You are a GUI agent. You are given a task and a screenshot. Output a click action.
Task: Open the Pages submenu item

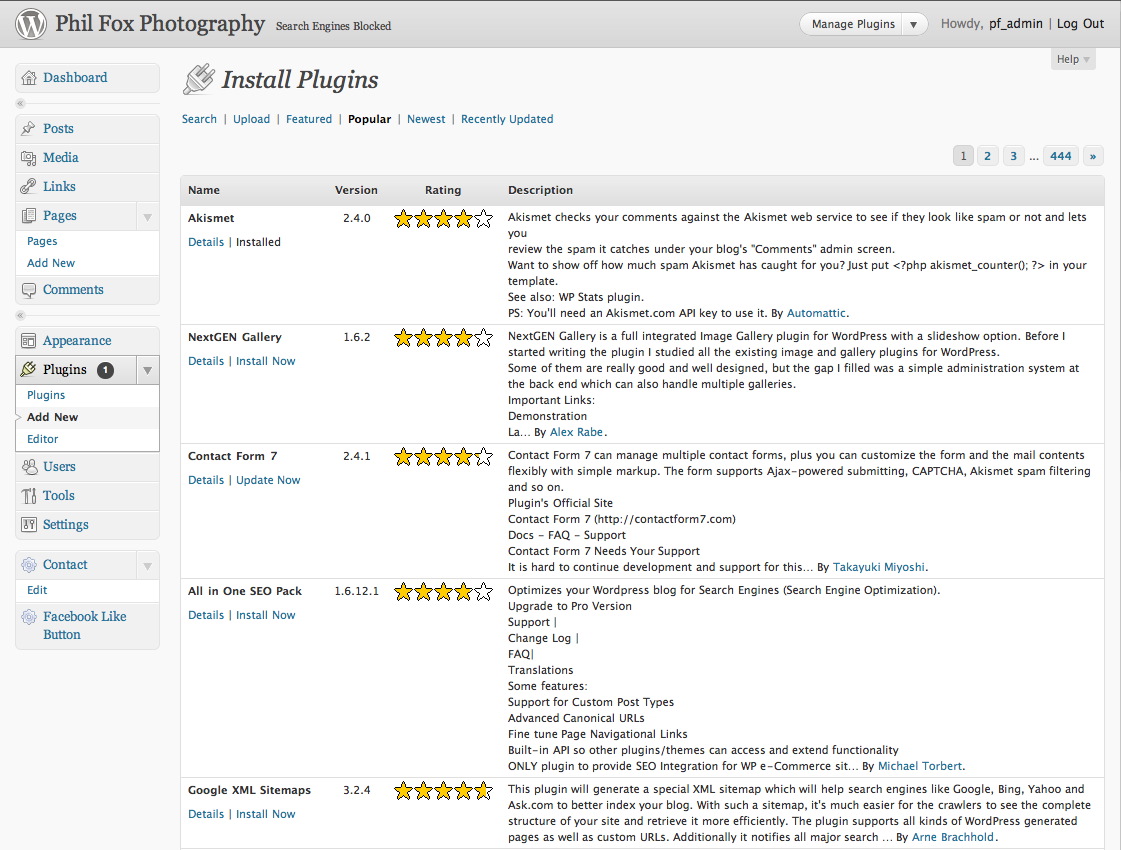coord(42,242)
